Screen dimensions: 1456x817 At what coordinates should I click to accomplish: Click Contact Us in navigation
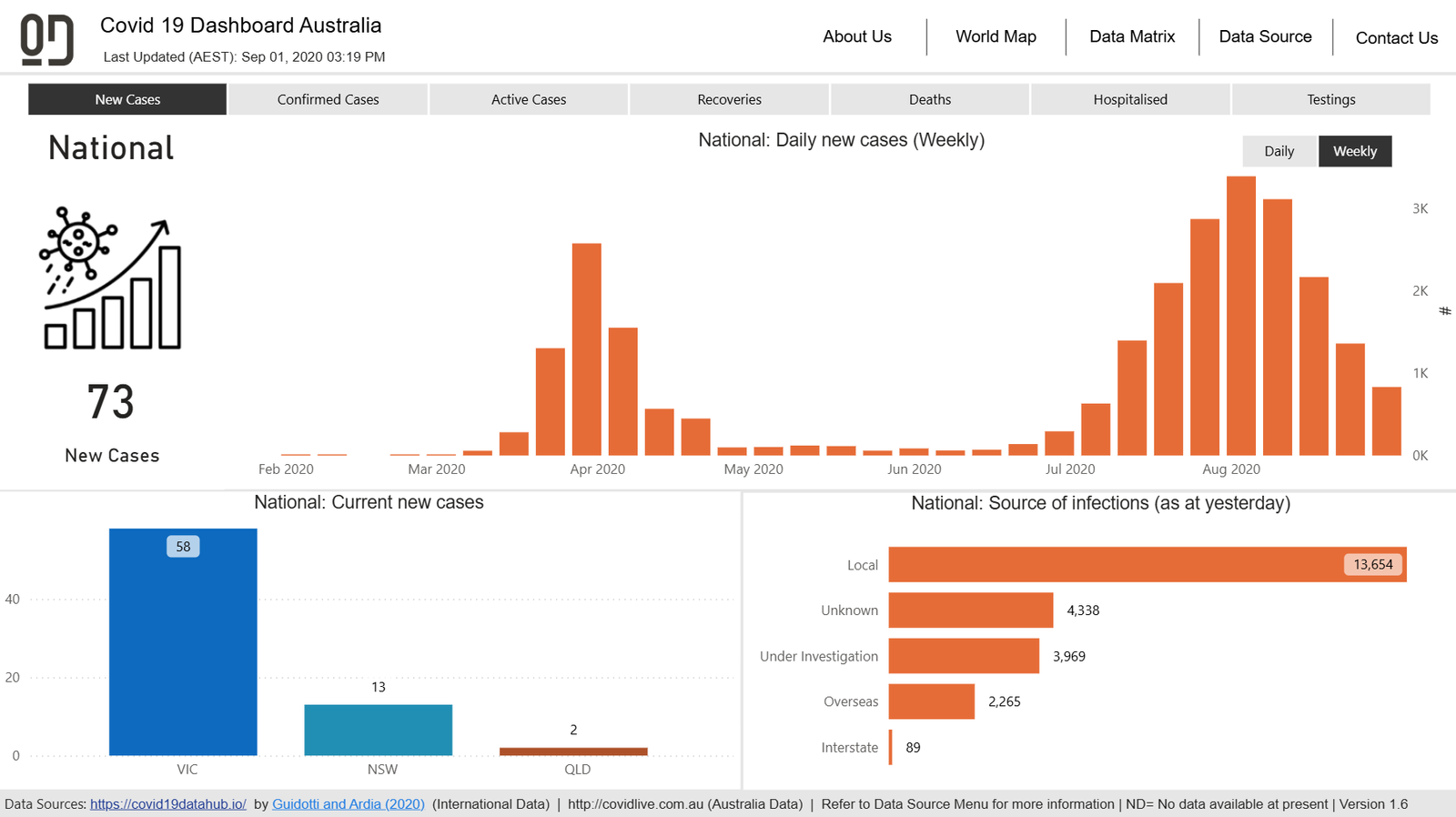1396,38
